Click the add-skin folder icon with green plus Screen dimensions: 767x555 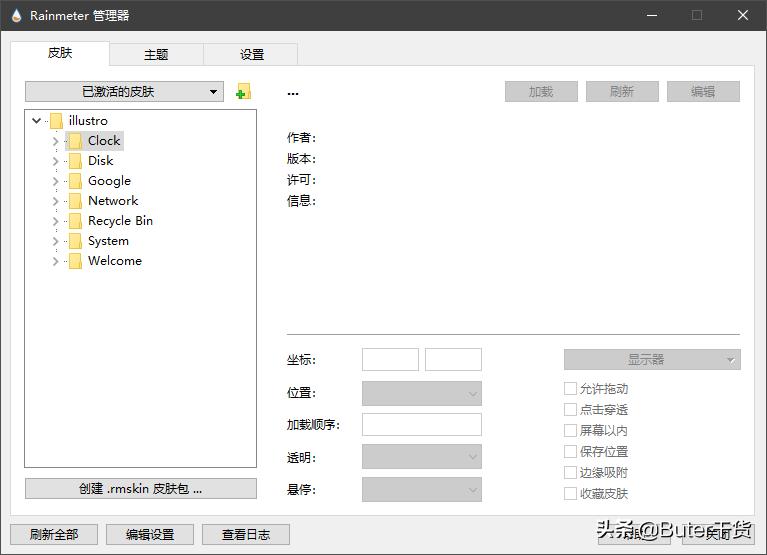pyautogui.click(x=243, y=91)
